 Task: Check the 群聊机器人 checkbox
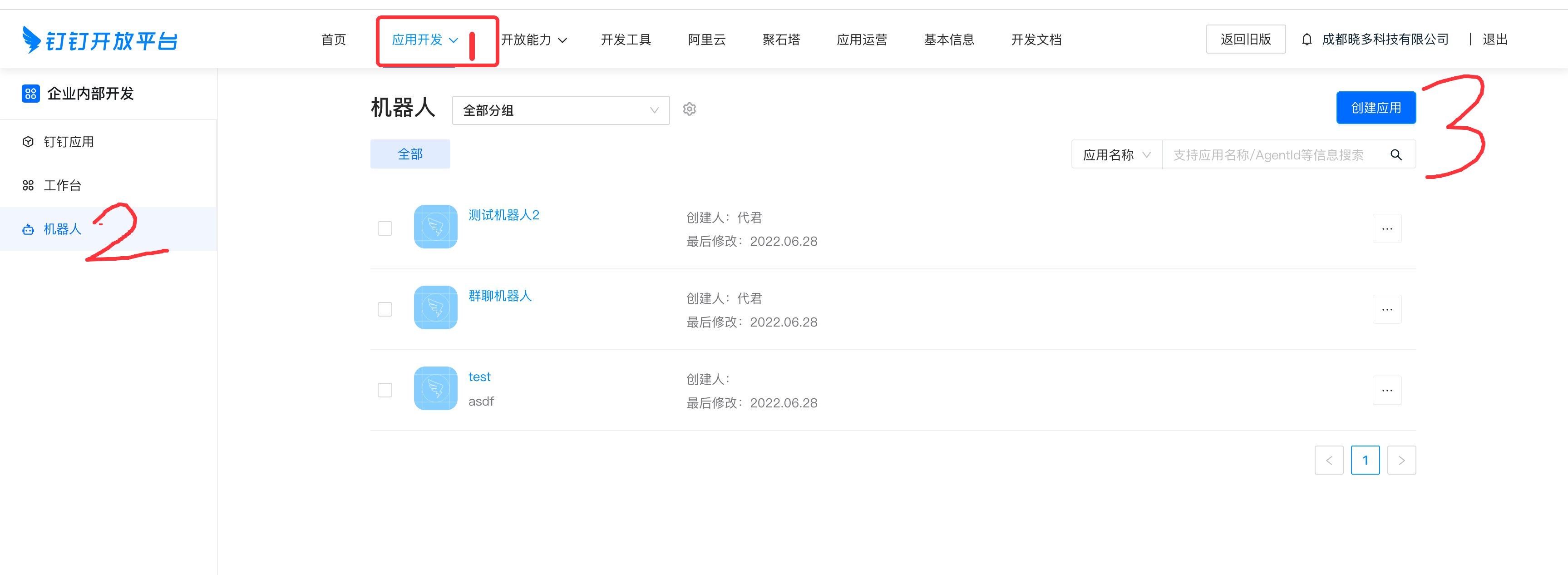385,309
